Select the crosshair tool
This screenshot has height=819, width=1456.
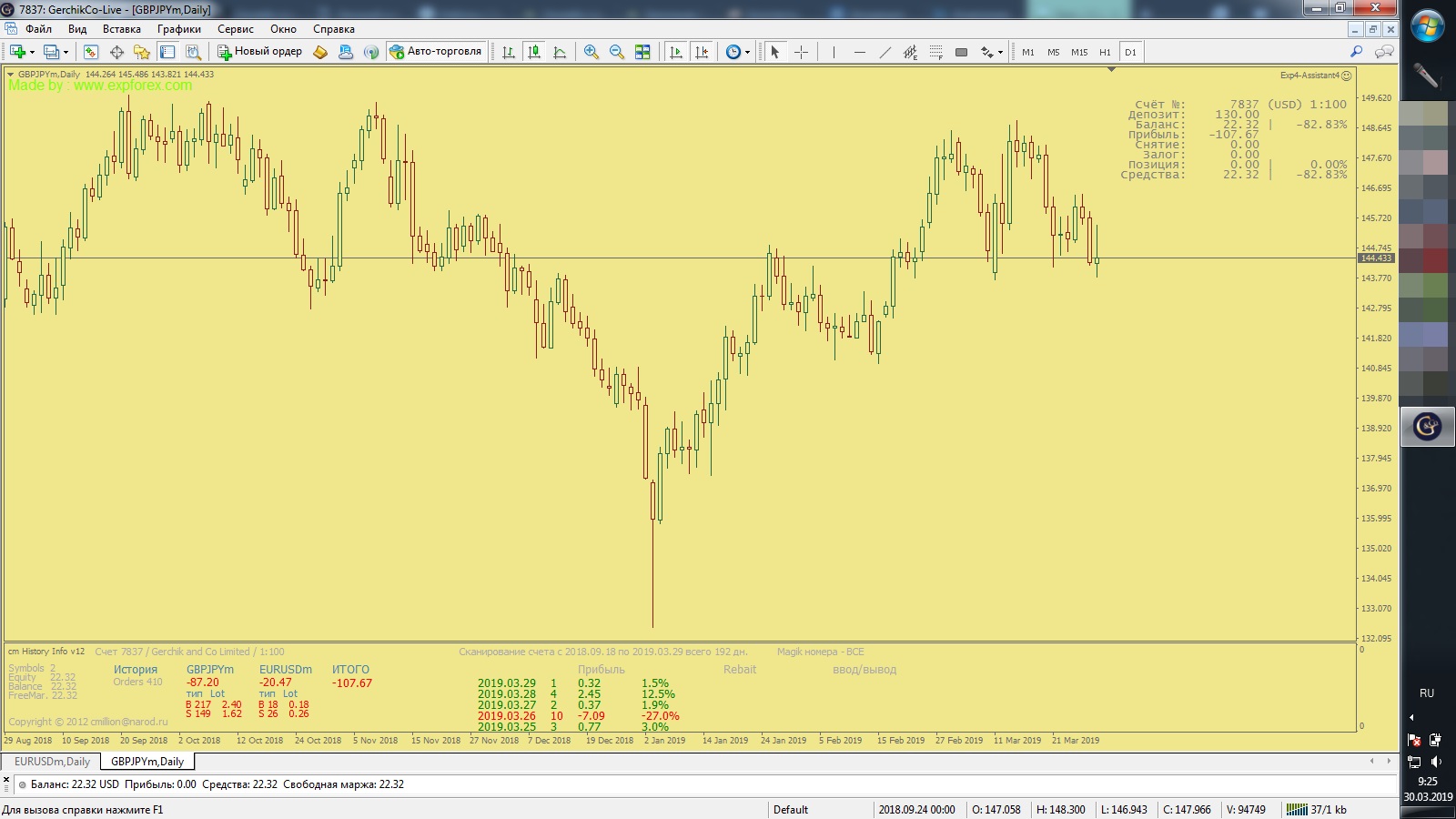click(x=801, y=52)
